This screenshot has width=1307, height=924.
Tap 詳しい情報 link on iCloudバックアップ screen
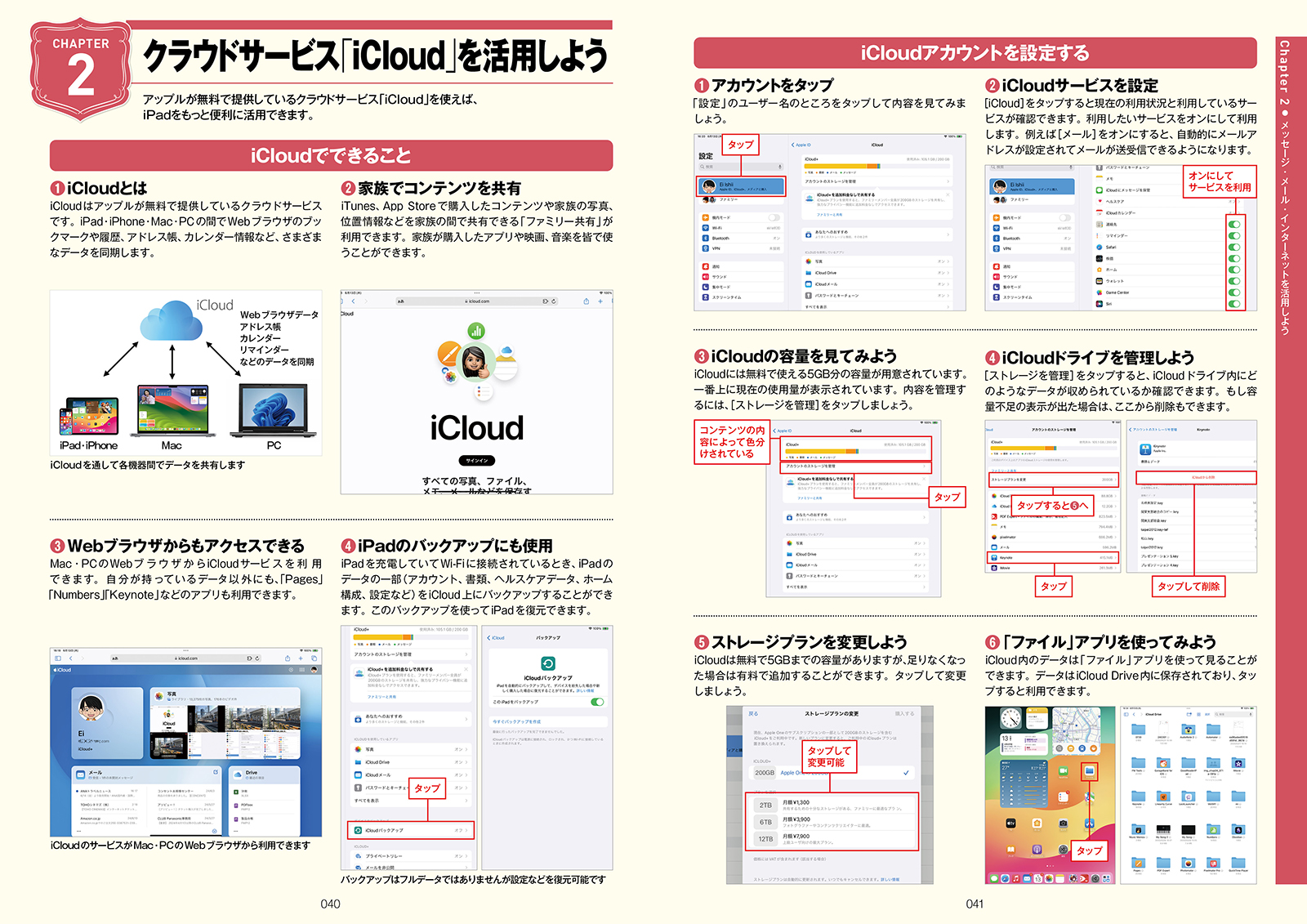click(x=585, y=690)
